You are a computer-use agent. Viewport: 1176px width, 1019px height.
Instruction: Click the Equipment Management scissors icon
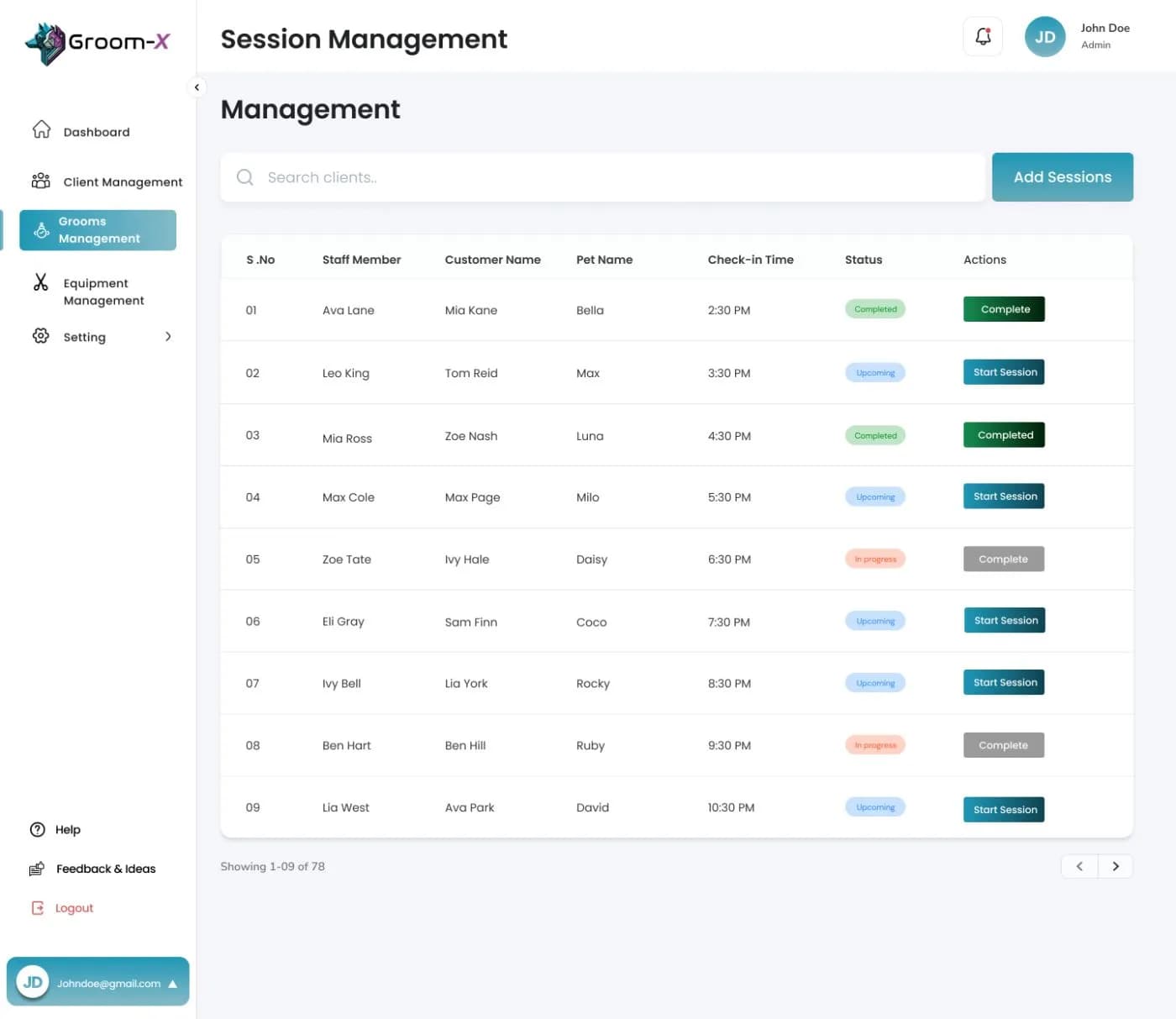(x=40, y=282)
